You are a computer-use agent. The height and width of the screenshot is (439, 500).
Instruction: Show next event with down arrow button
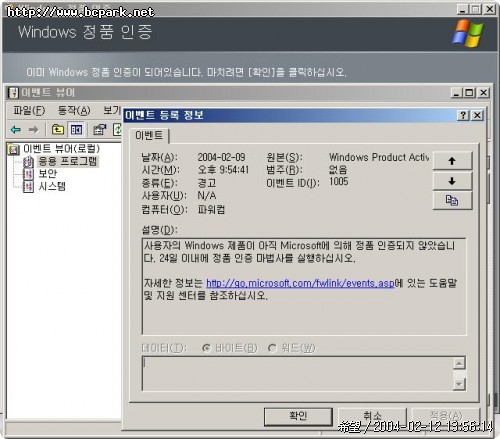452,181
